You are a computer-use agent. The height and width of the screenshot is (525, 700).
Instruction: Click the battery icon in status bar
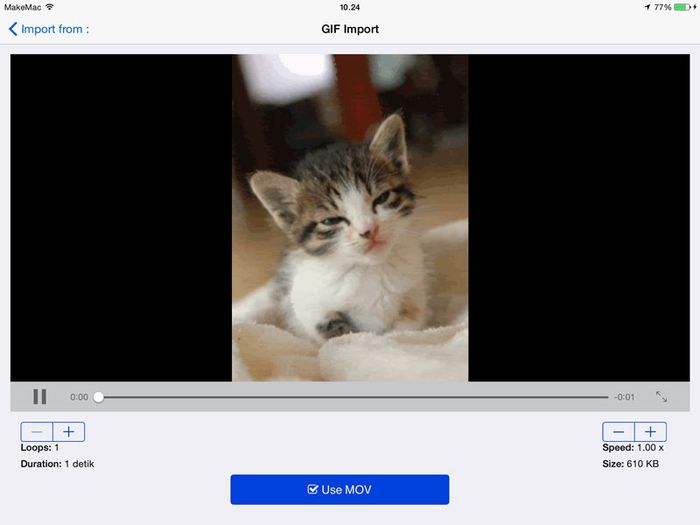683,7
